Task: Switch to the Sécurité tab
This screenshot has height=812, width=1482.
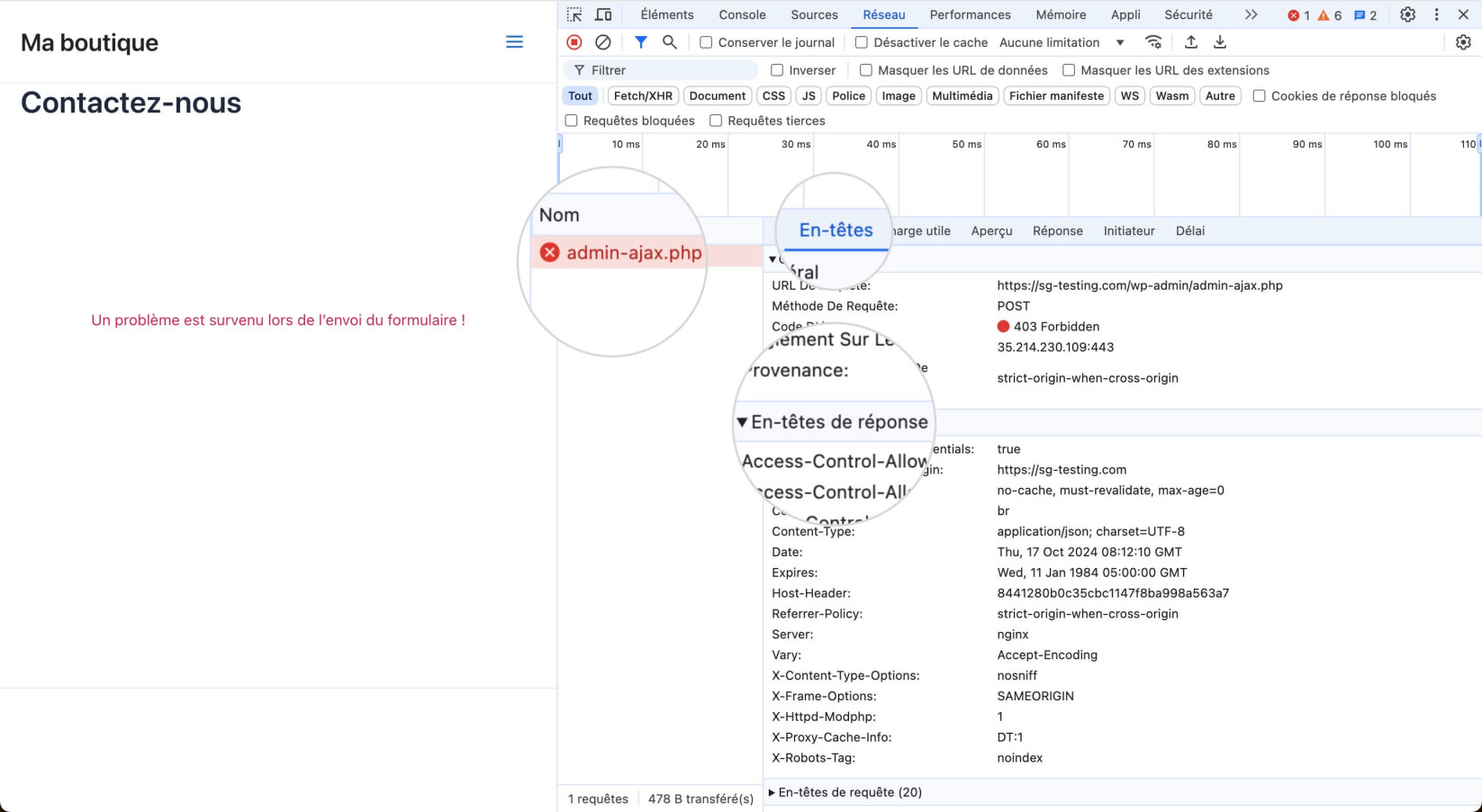Action: coord(1188,14)
